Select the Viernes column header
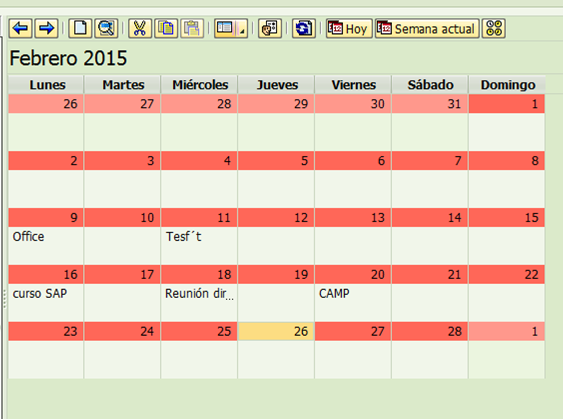Viewport: 563px width, 419px height. (x=353, y=85)
